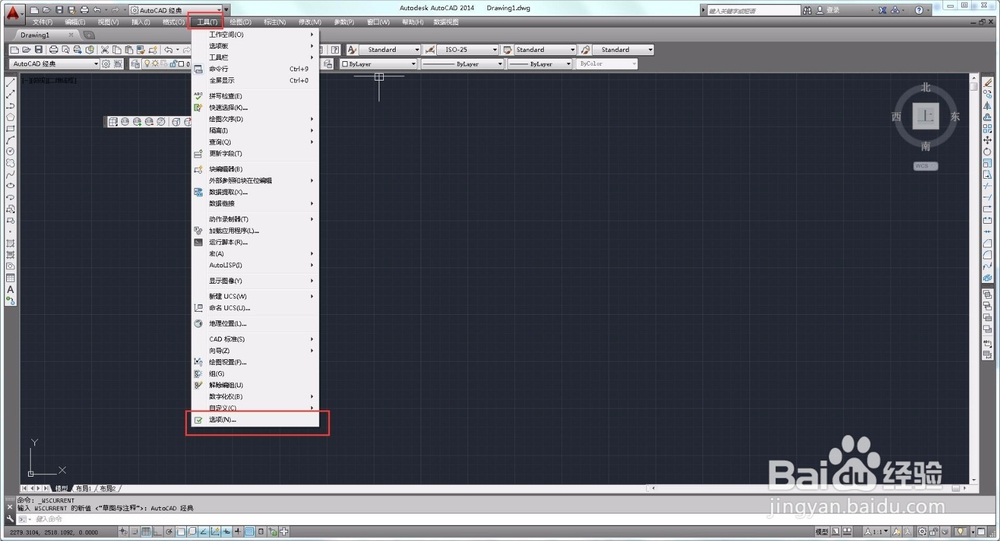Click the Multileader Style icon left of the last Standard dropdown
Viewport: 1000px width, 541px height.
(x=585, y=50)
